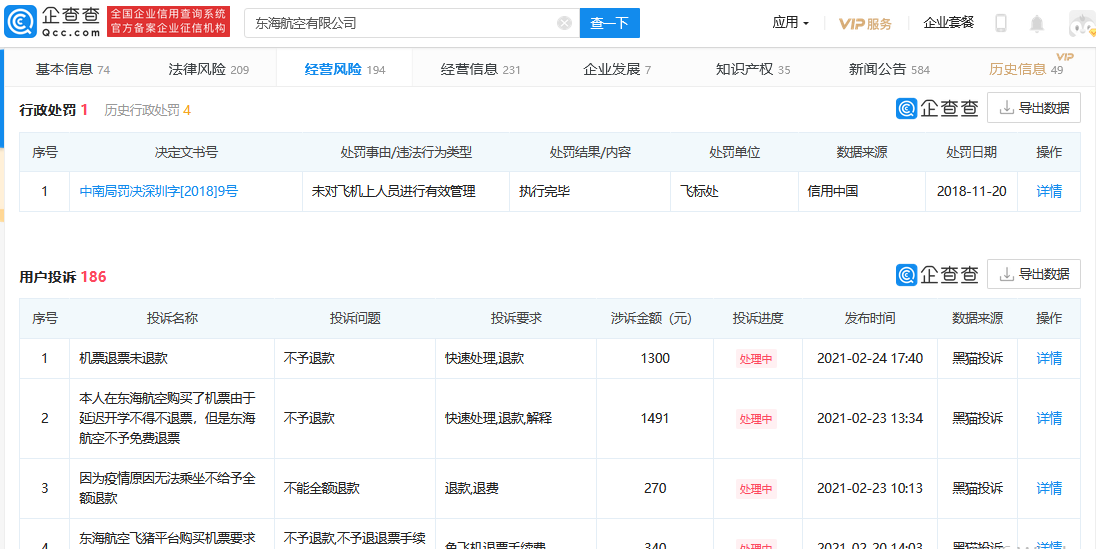Click 处理中 status for the 1300 complaint
The height and width of the screenshot is (549, 1096).
[x=756, y=359]
